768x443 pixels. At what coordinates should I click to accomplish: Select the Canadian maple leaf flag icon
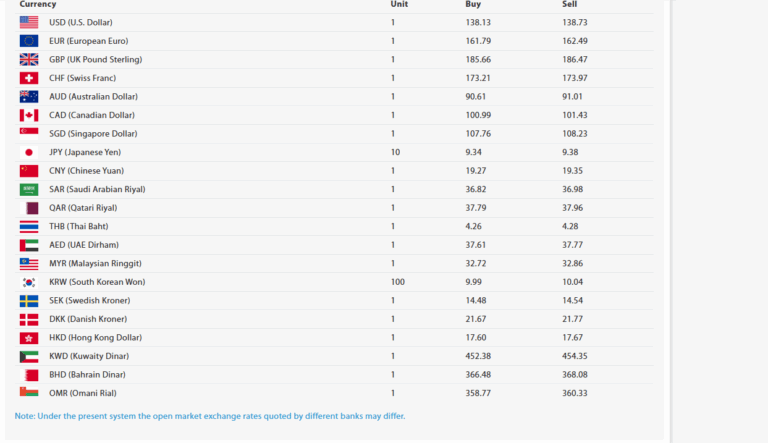coord(29,115)
